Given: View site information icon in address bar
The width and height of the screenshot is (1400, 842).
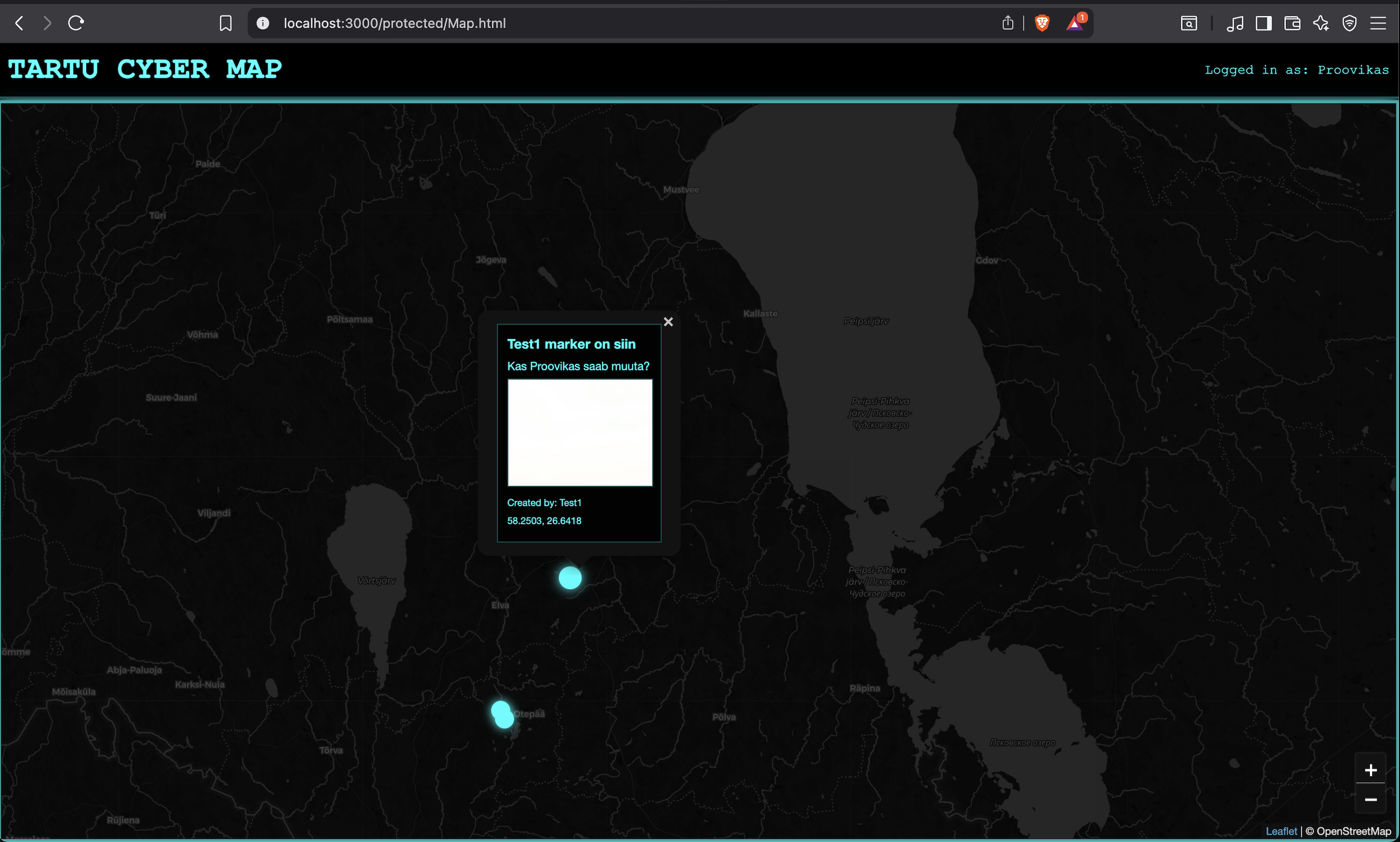Looking at the screenshot, I should pyautogui.click(x=262, y=23).
